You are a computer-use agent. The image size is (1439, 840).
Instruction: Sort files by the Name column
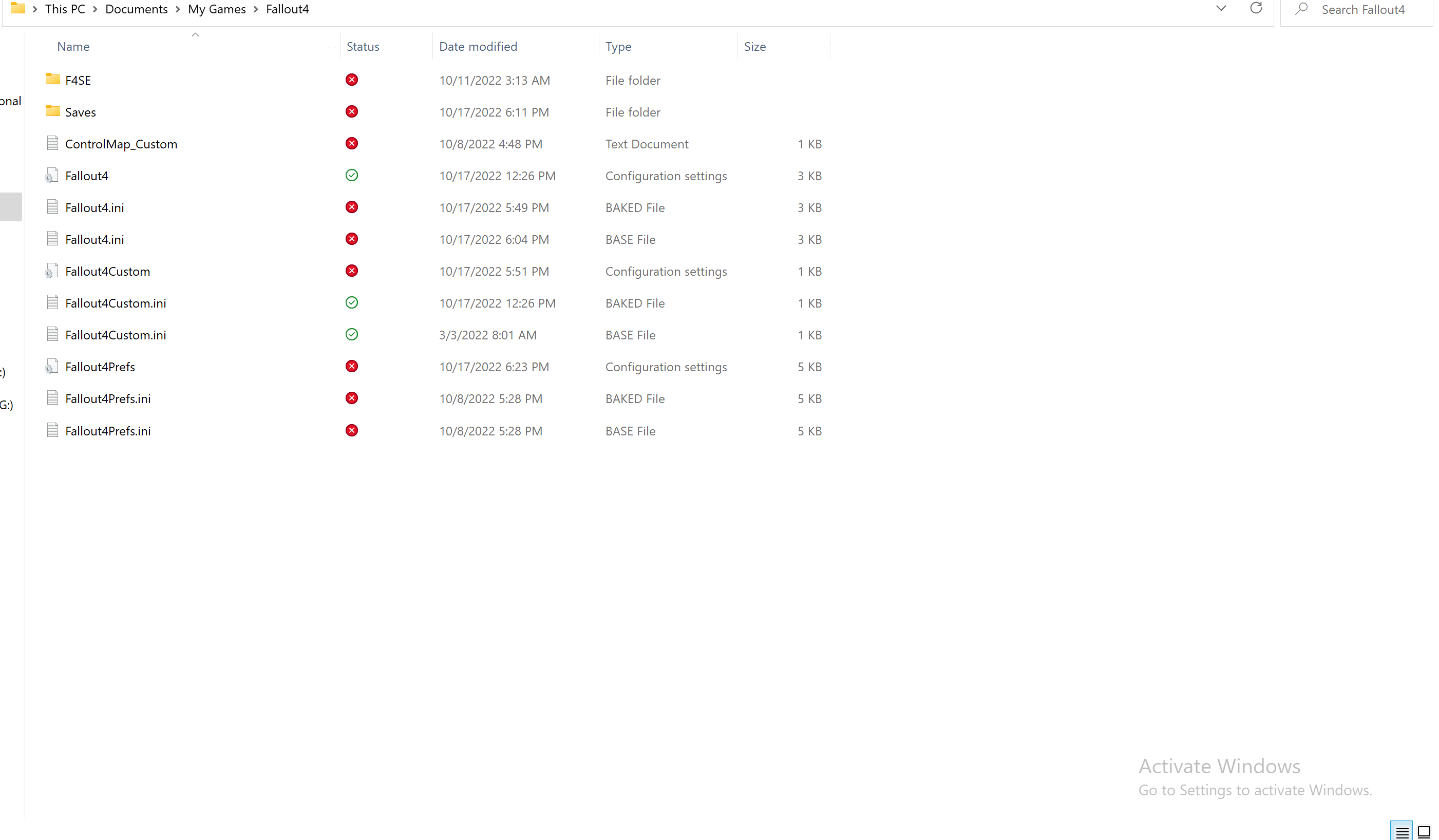point(73,46)
